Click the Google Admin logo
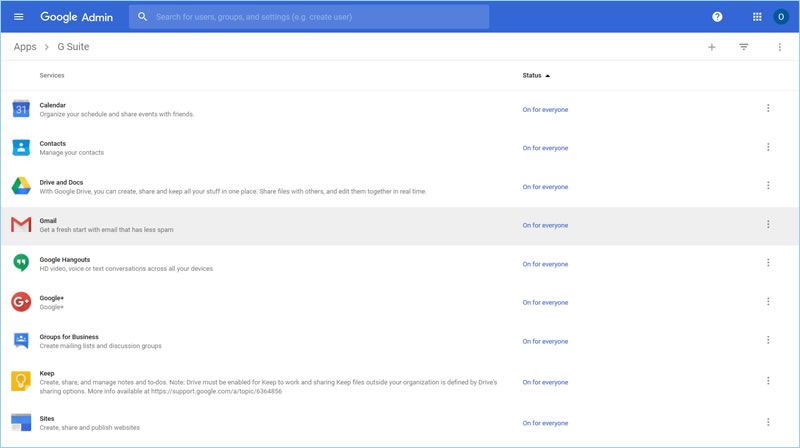Screen dimensions: 800x448 click(x=77, y=17)
